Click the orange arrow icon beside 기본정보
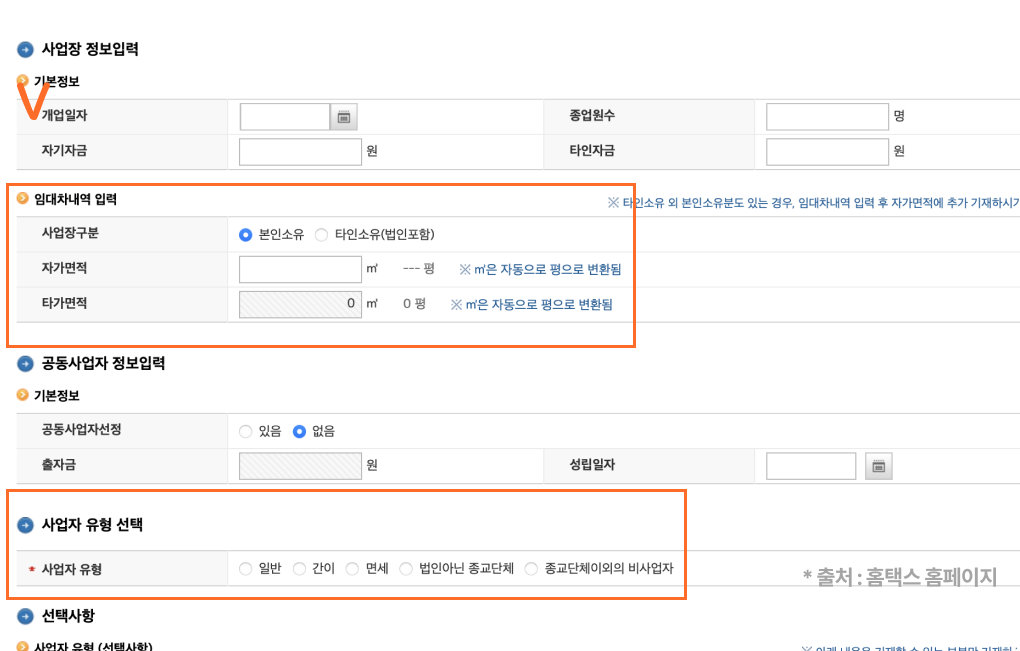Viewport: 1020px width, 651px height. tap(22, 80)
